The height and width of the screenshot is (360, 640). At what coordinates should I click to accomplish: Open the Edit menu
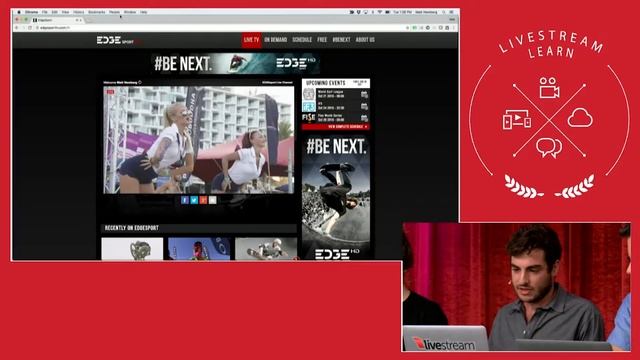[54, 12]
